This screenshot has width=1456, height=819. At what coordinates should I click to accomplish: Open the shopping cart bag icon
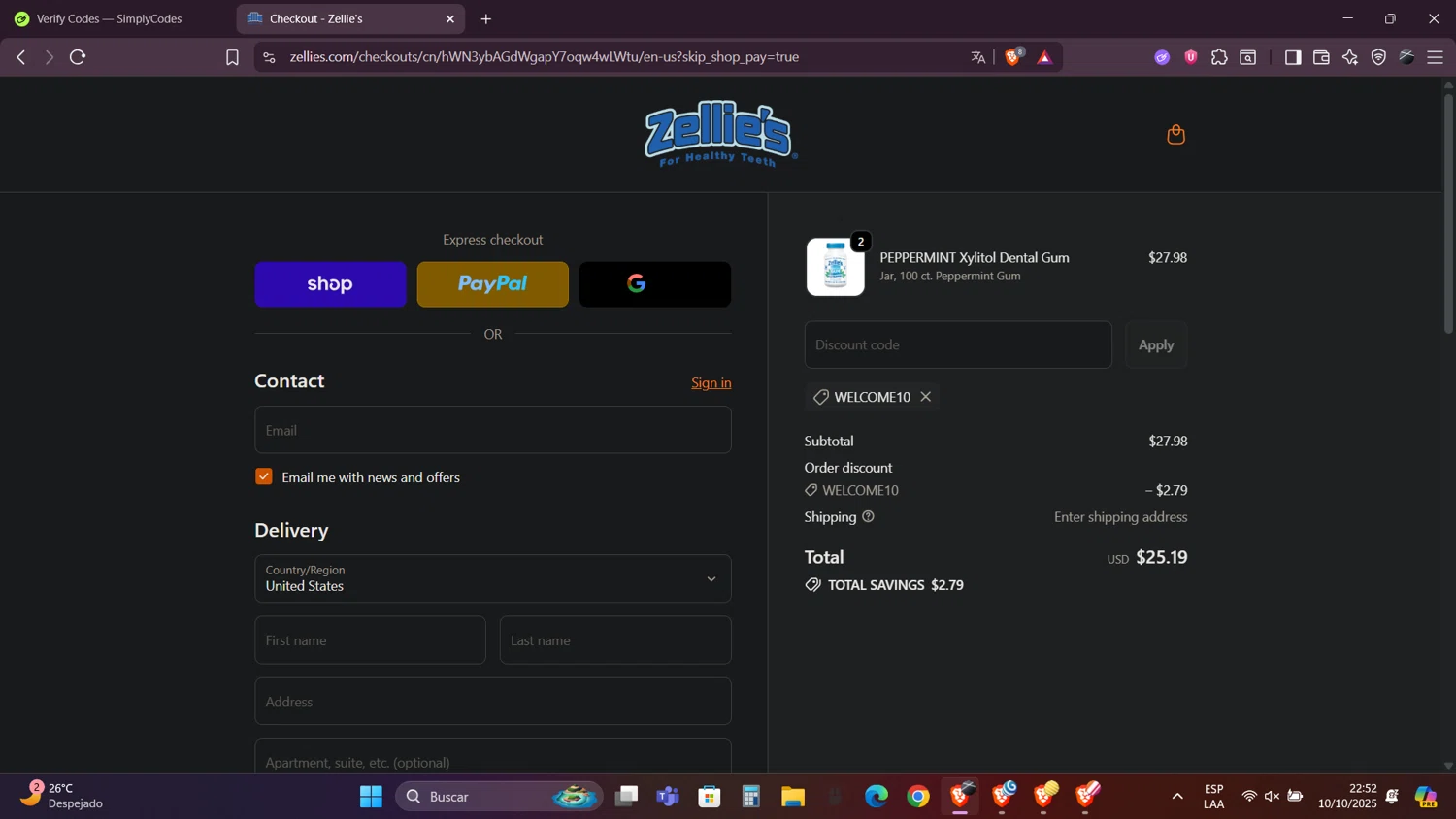coord(1175,134)
